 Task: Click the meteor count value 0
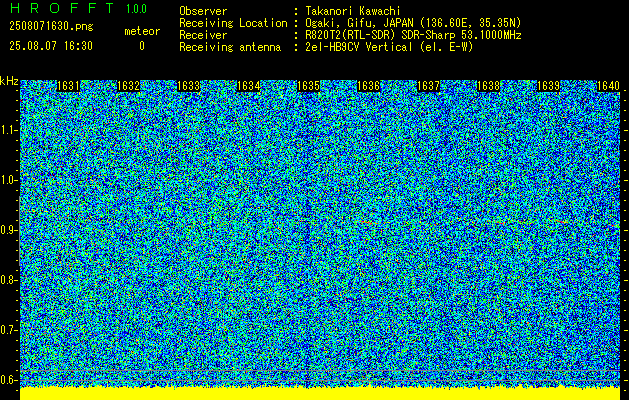[142, 46]
